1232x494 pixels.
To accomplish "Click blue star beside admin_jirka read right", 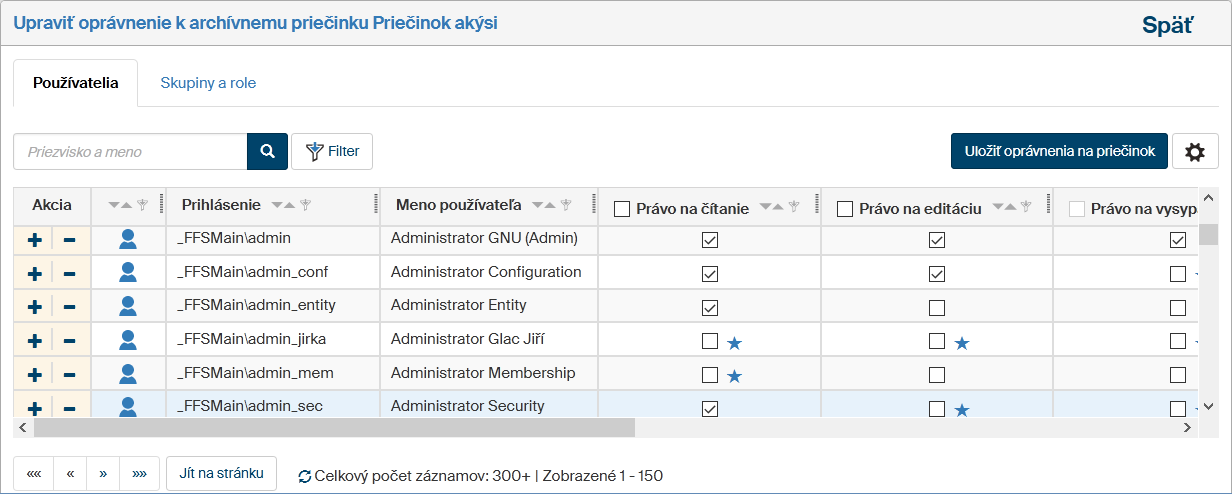I will [734, 343].
